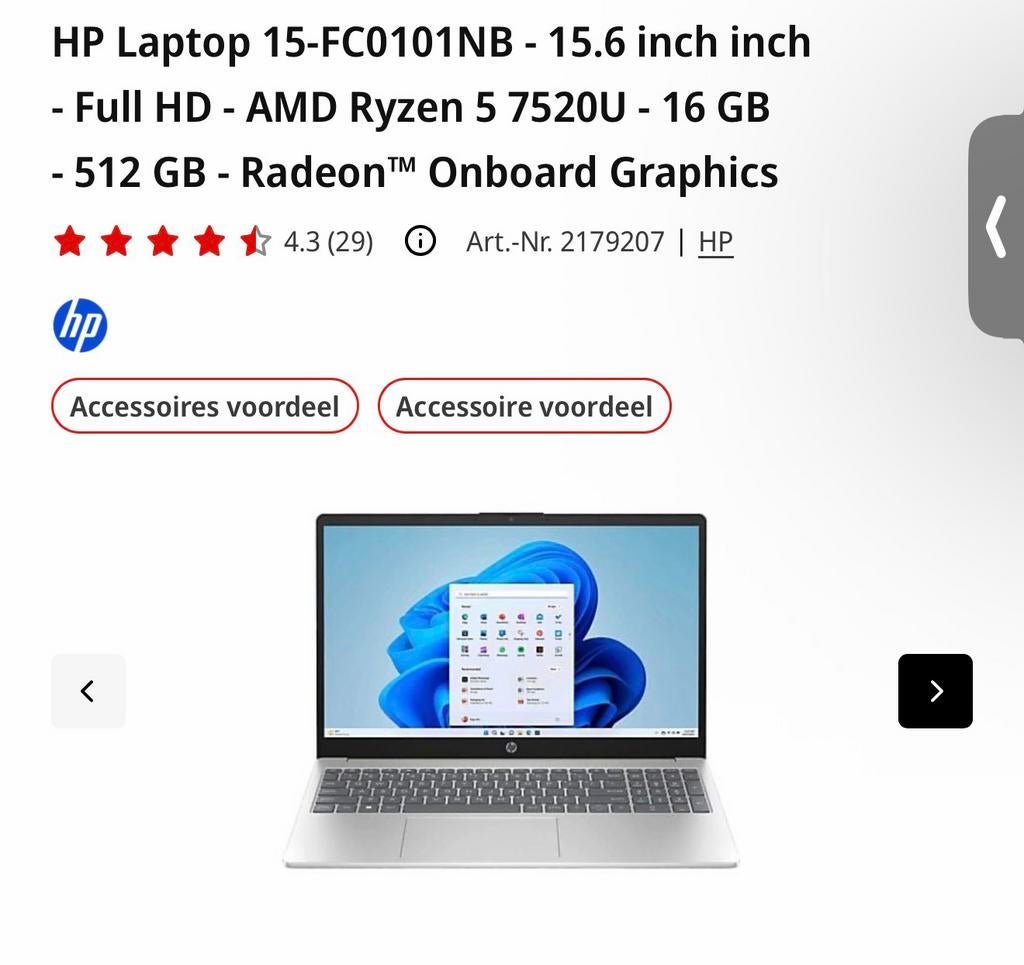
Task: Select the Accessoires voordeel chip
Action: [205, 406]
